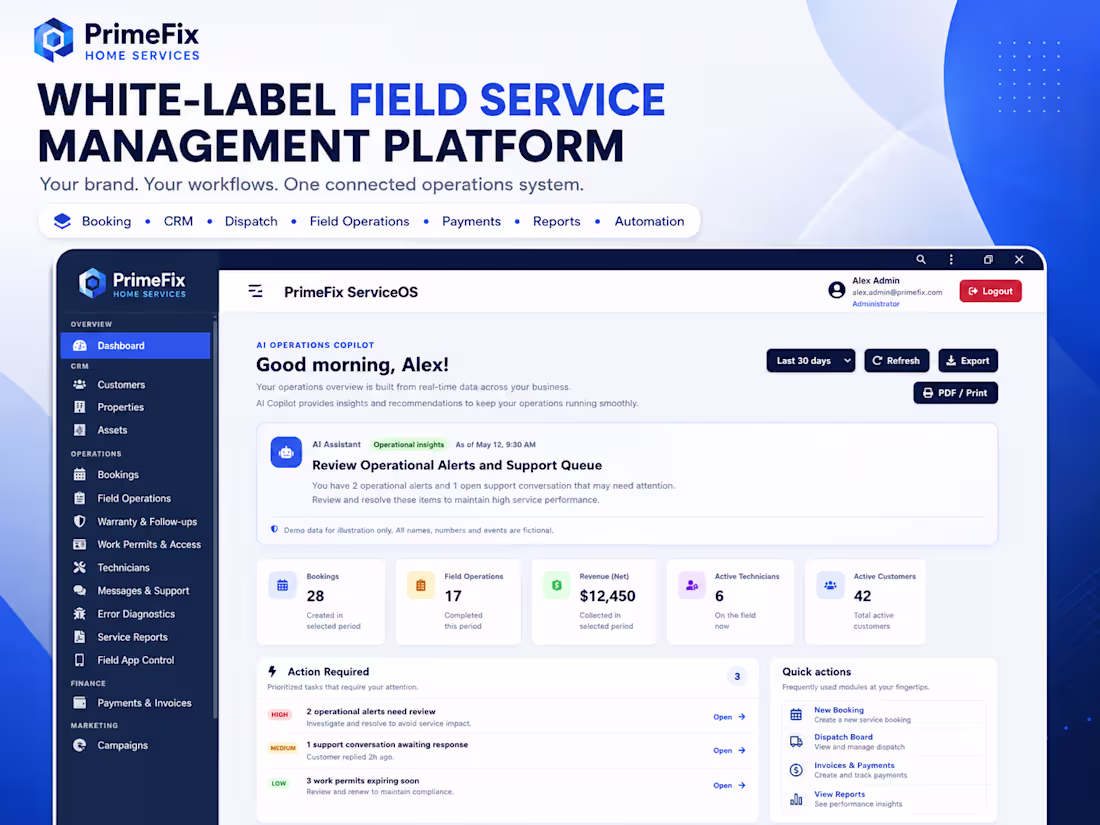Click the sidebar vertical scrollbar
Screen dimensions: 1100x825
click(215, 519)
